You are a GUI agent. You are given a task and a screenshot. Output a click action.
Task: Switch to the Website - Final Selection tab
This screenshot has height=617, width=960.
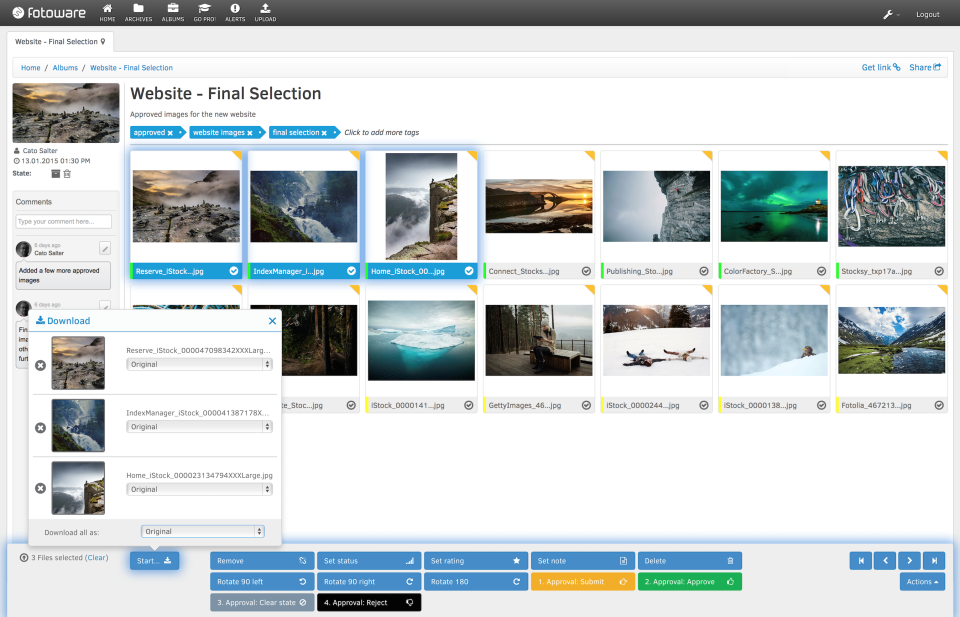56,41
